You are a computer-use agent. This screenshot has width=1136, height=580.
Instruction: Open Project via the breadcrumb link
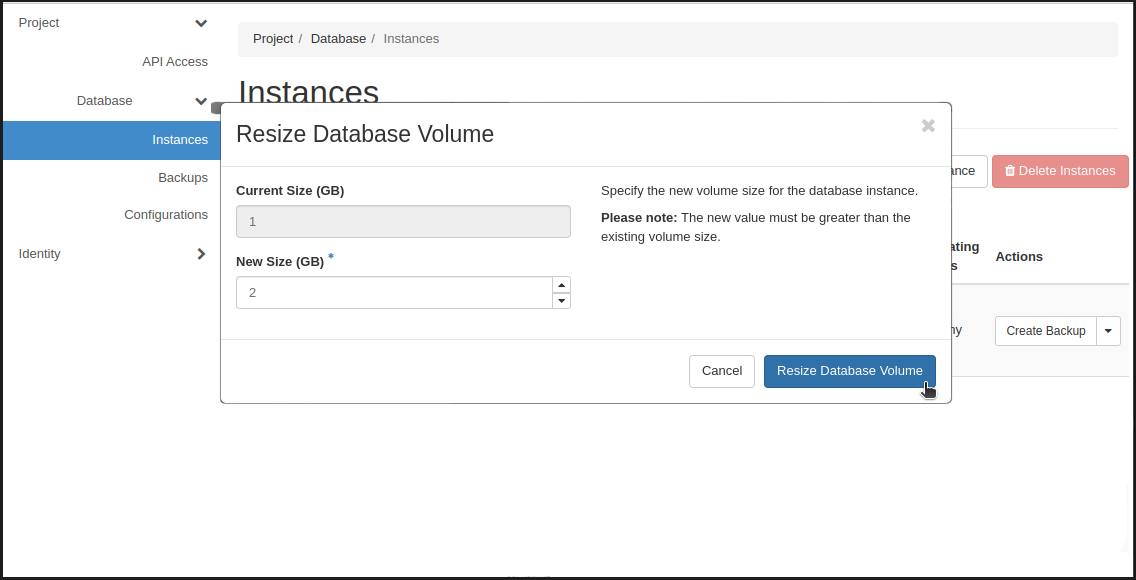click(273, 38)
